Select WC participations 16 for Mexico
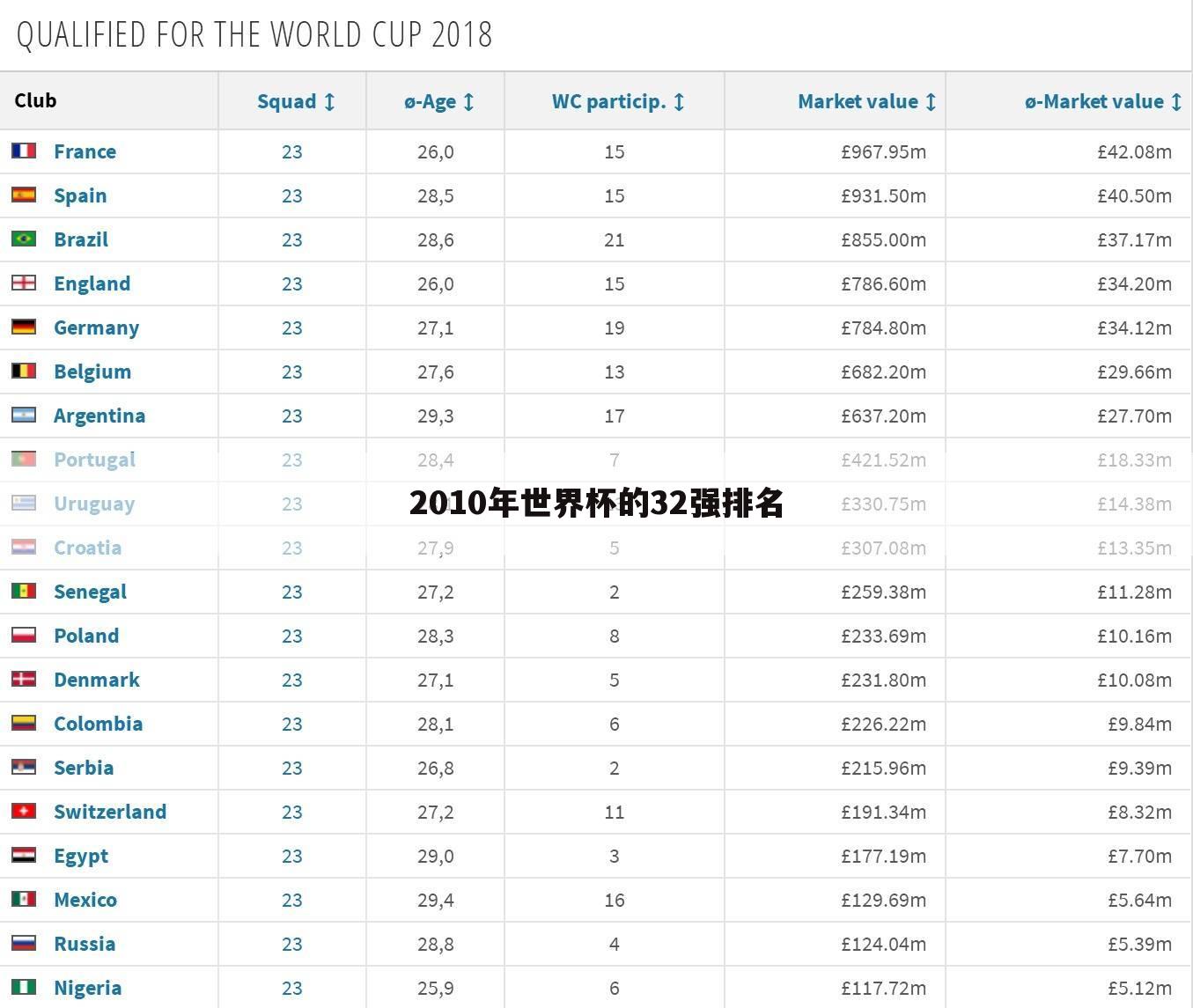Image resolution: width=1193 pixels, height=1008 pixels. point(615,900)
